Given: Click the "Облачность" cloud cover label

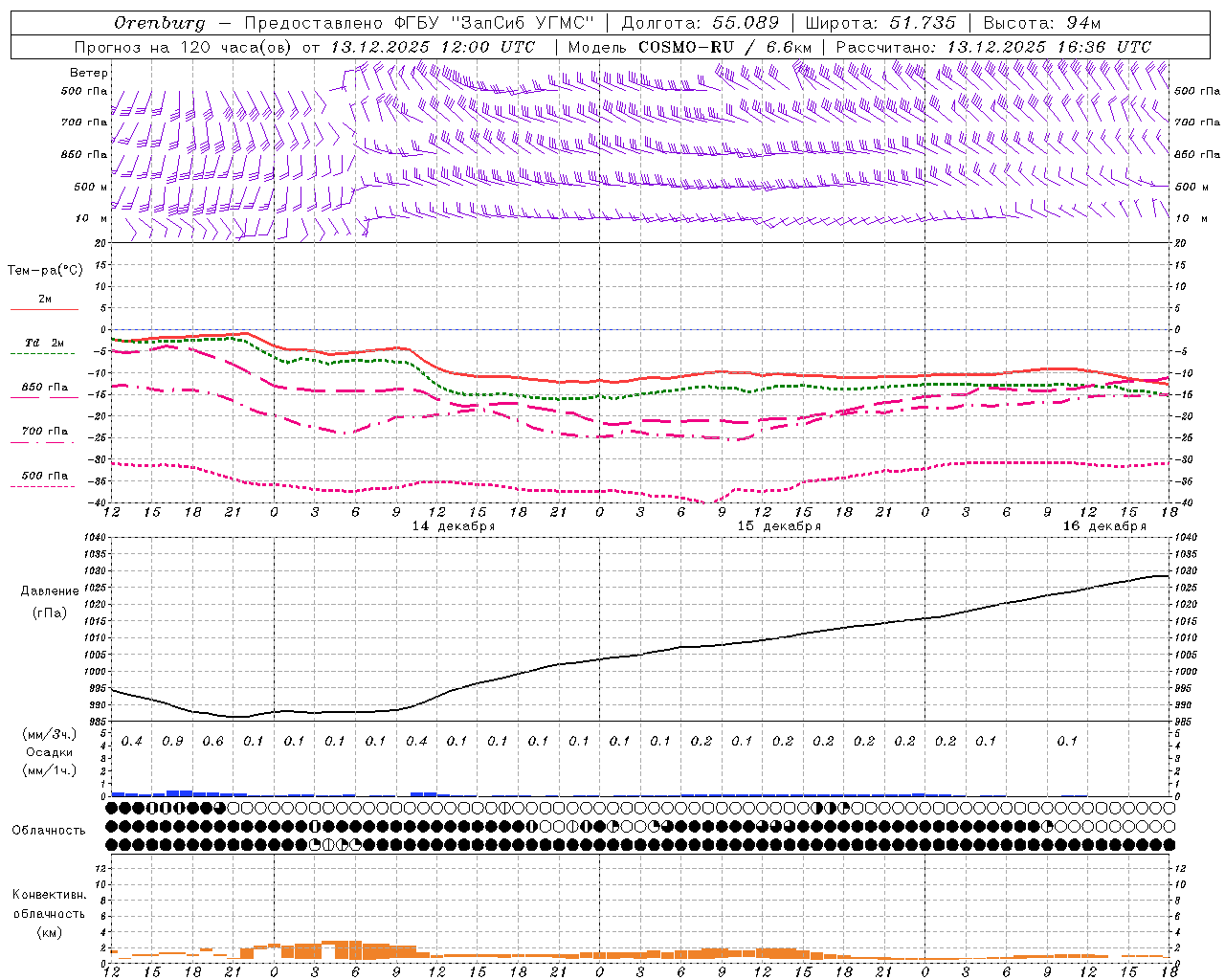Looking at the screenshot, I should [49, 831].
